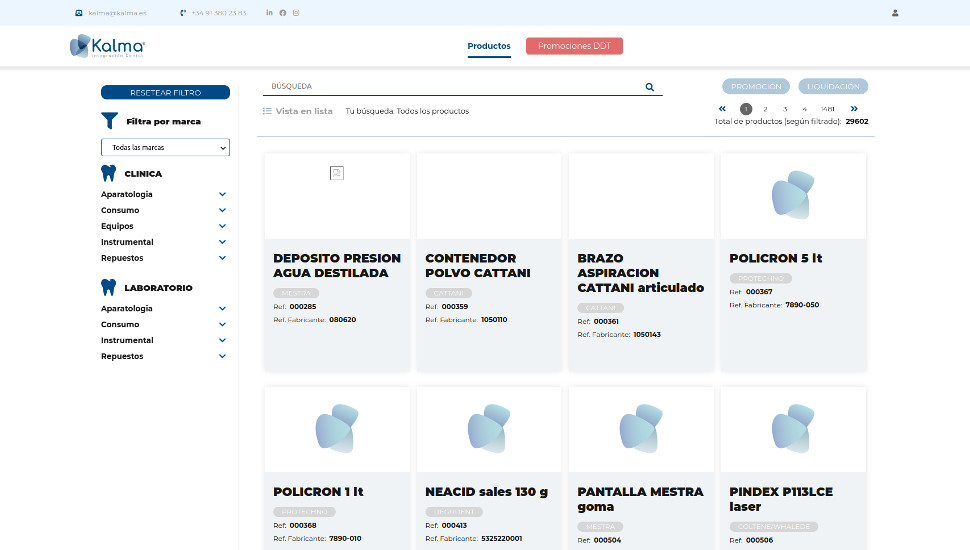Viewport: 970px width, 550px height.
Task: Open the Todas las marcas dropdown
Action: coord(165,147)
